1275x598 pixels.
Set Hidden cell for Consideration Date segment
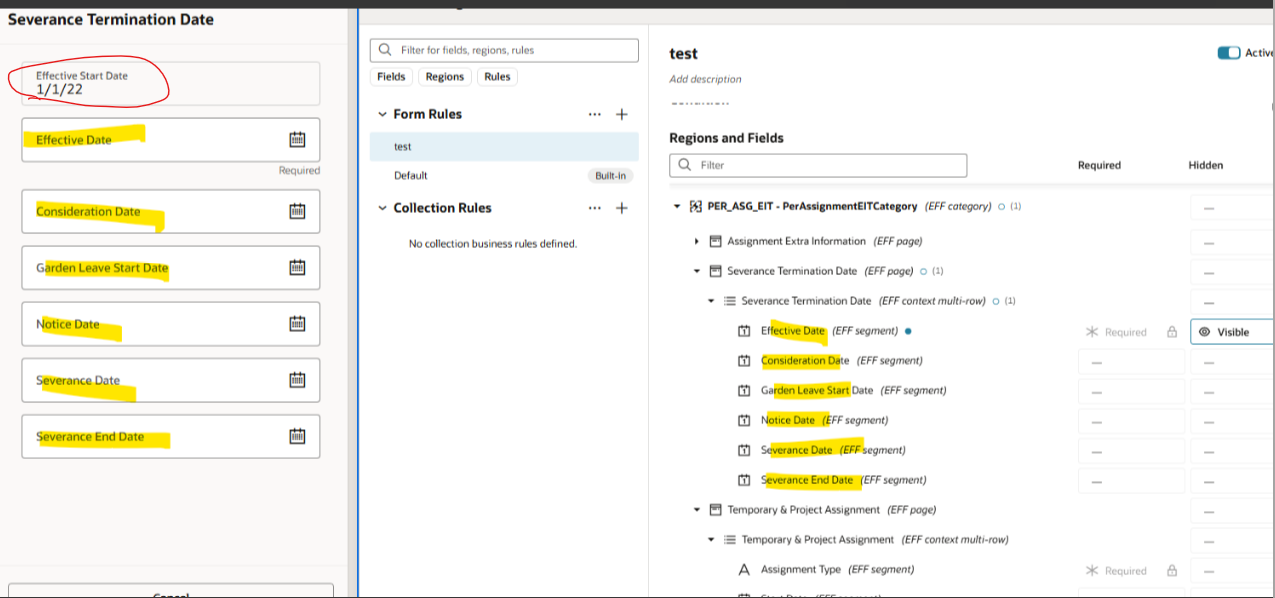click(x=1232, y=362)
